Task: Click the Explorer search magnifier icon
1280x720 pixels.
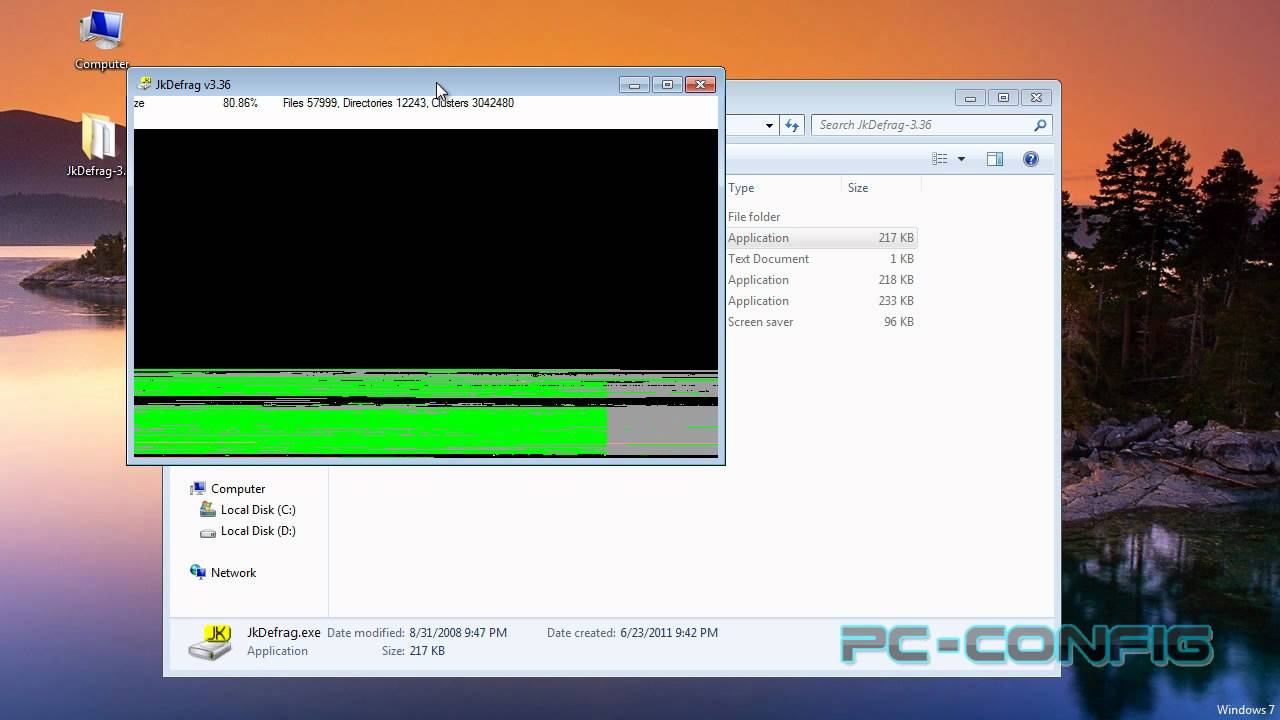Action: coord(1040,125)
